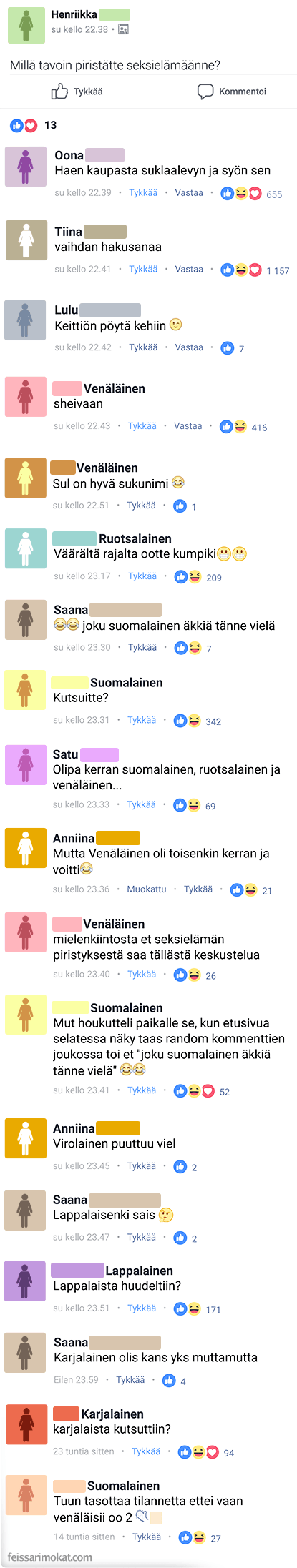
Task: Open the Muokattu edited link on Anniina's comment
Action: click(x=147, y=889)
